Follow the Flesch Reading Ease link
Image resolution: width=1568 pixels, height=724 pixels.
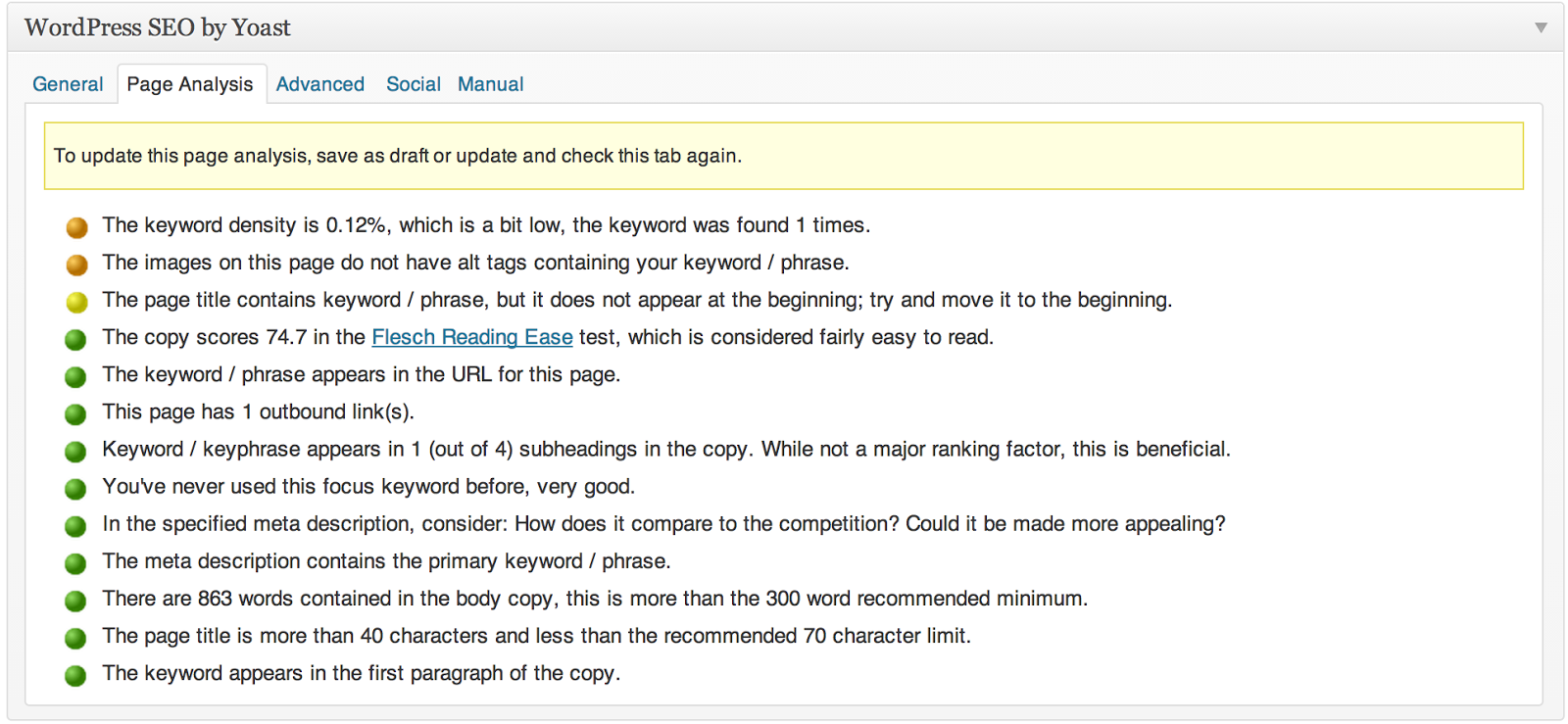472,337
